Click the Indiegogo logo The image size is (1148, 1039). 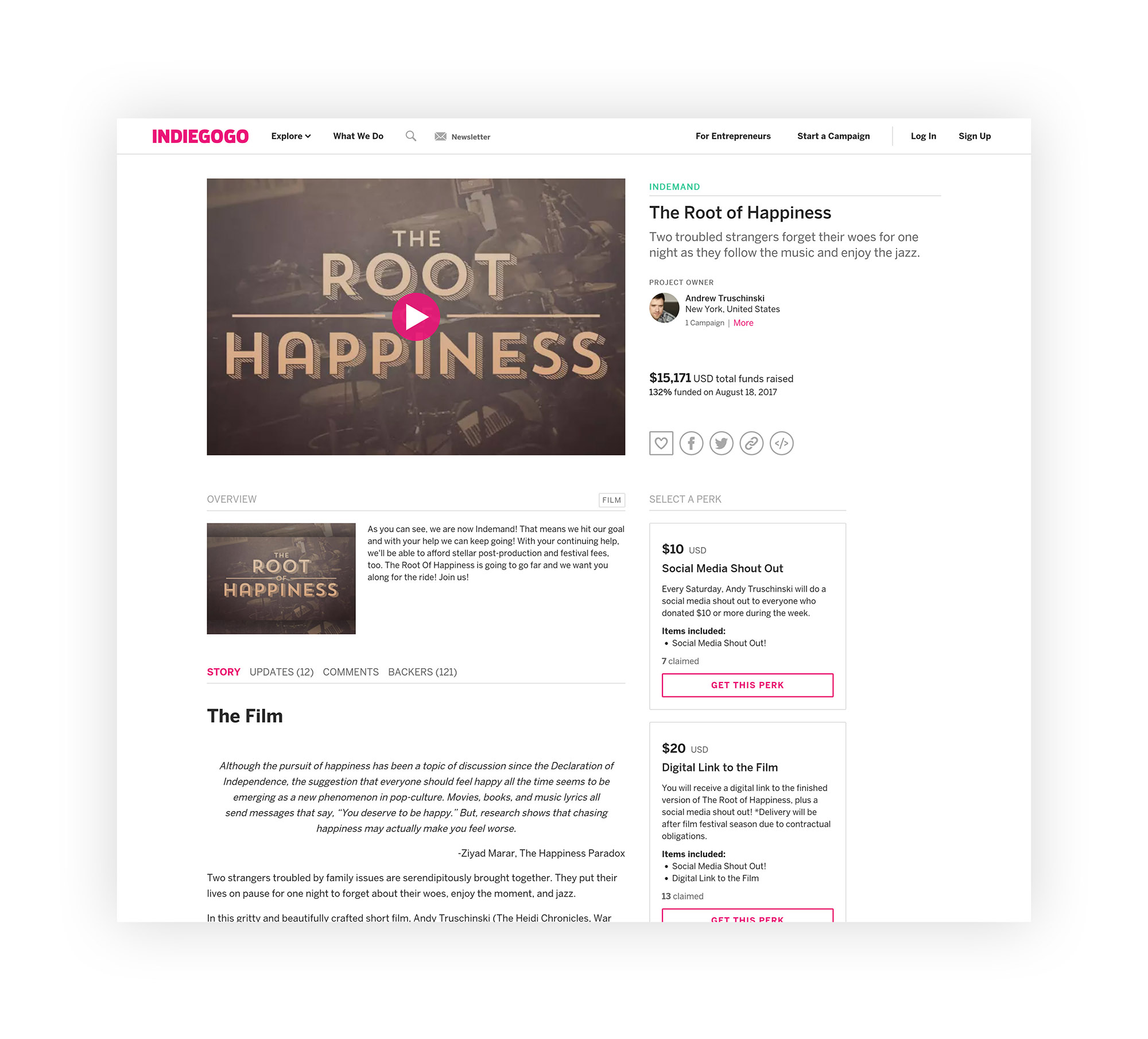coord(200,136)
